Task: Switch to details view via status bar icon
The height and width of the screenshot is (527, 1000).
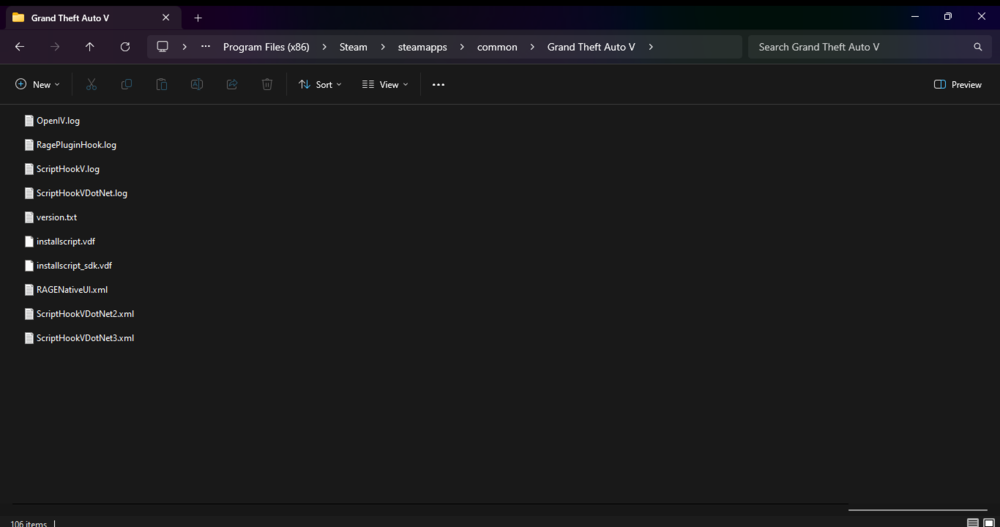Action: coord(973,523)
